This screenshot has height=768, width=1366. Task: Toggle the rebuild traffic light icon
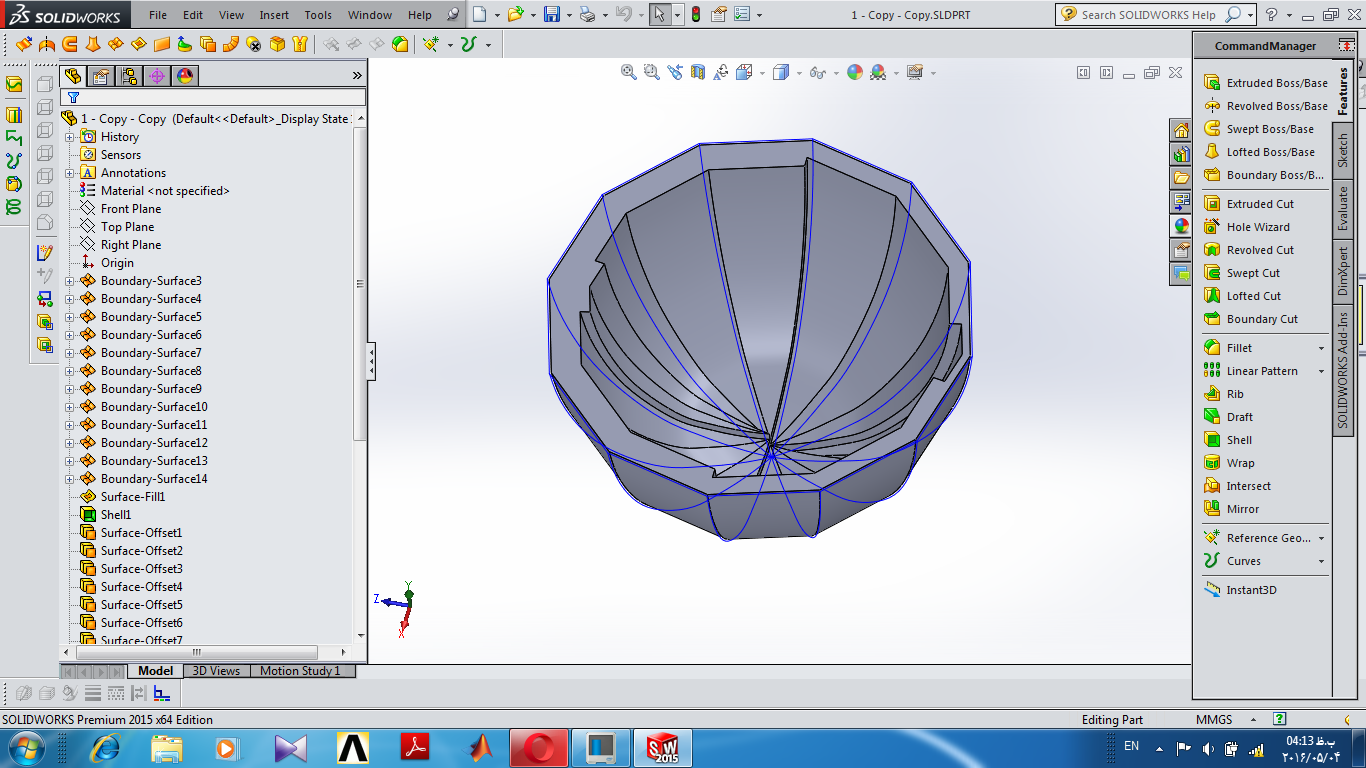[695, 15]
